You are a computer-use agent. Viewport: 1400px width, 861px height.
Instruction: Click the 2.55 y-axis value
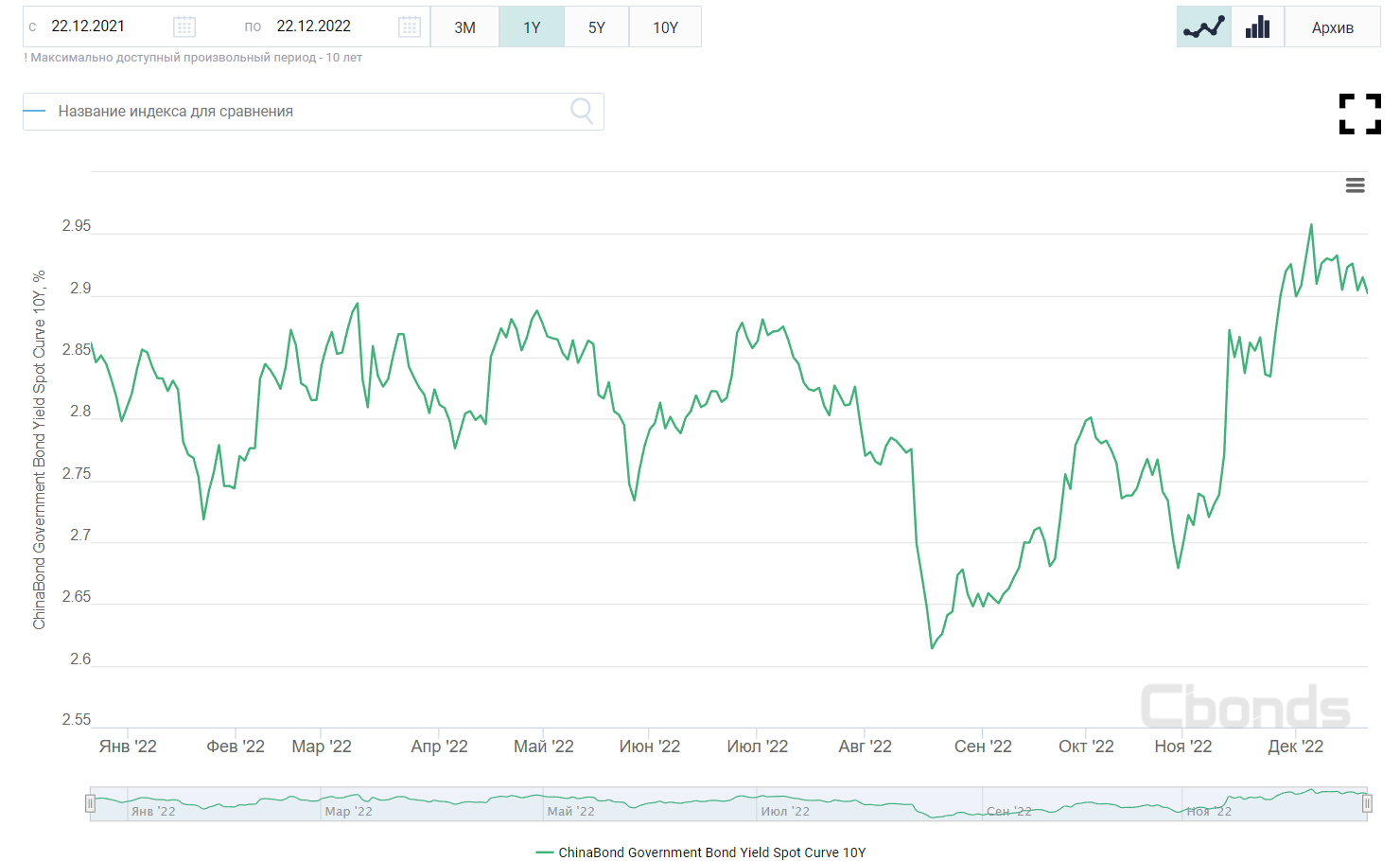click(x=77, y=720)
